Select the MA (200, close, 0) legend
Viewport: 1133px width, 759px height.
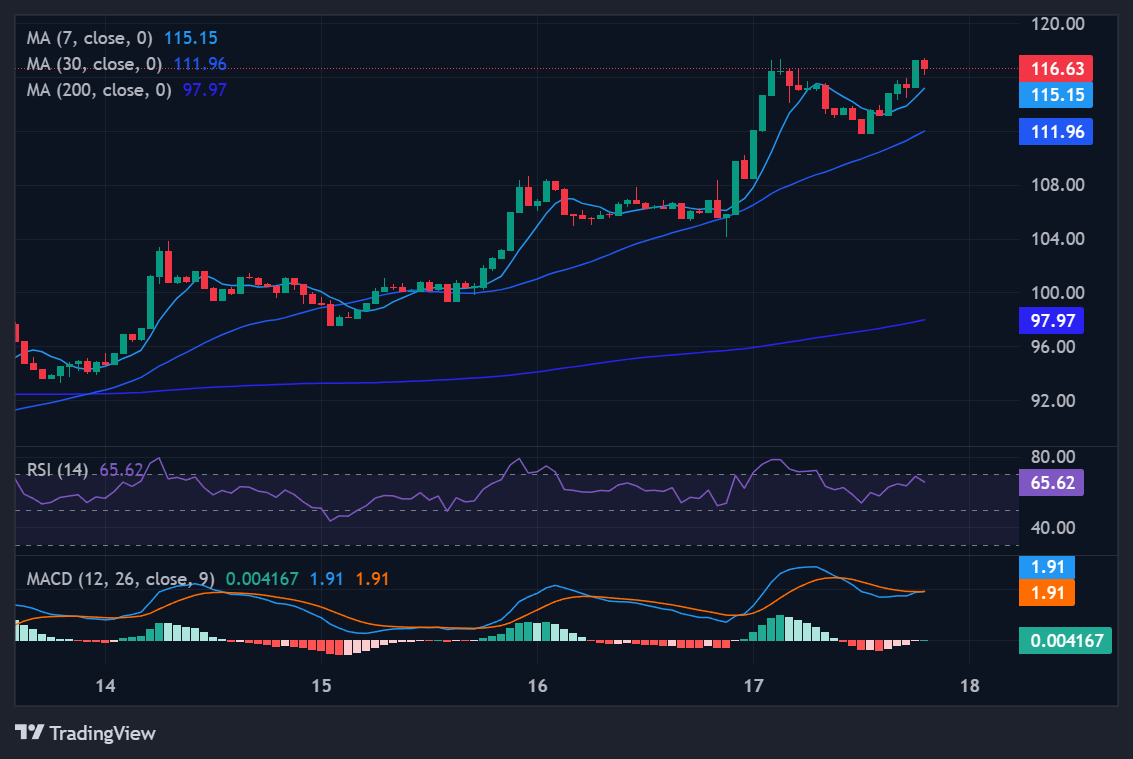pos(100,90)
